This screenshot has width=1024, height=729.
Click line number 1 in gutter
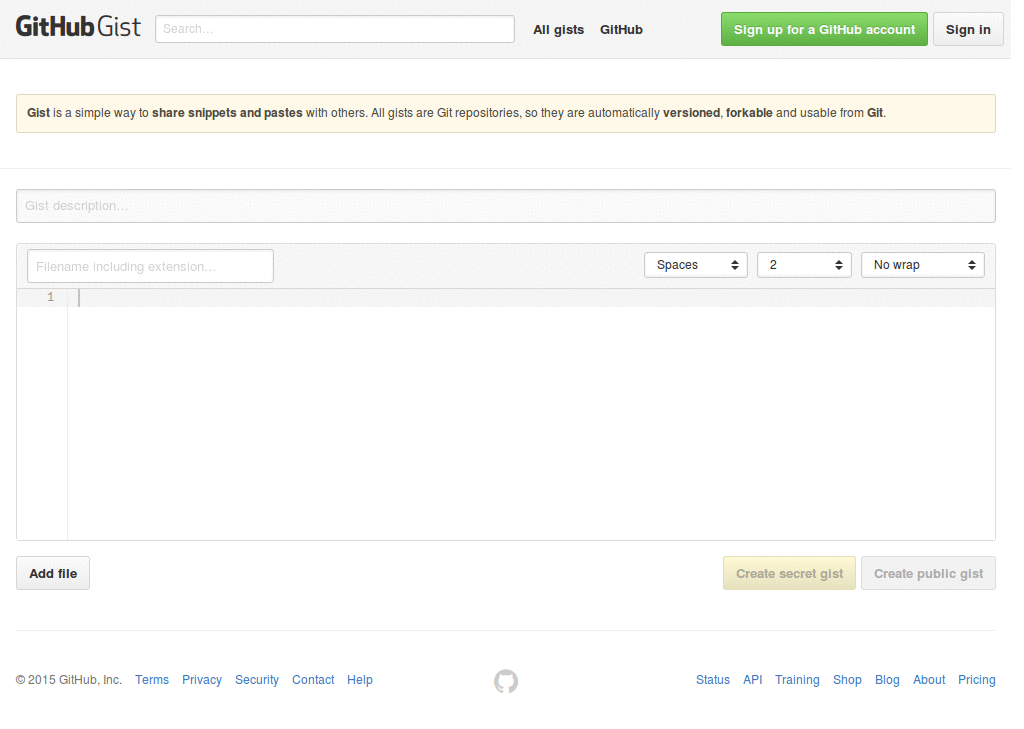click(x=50, y=297)
